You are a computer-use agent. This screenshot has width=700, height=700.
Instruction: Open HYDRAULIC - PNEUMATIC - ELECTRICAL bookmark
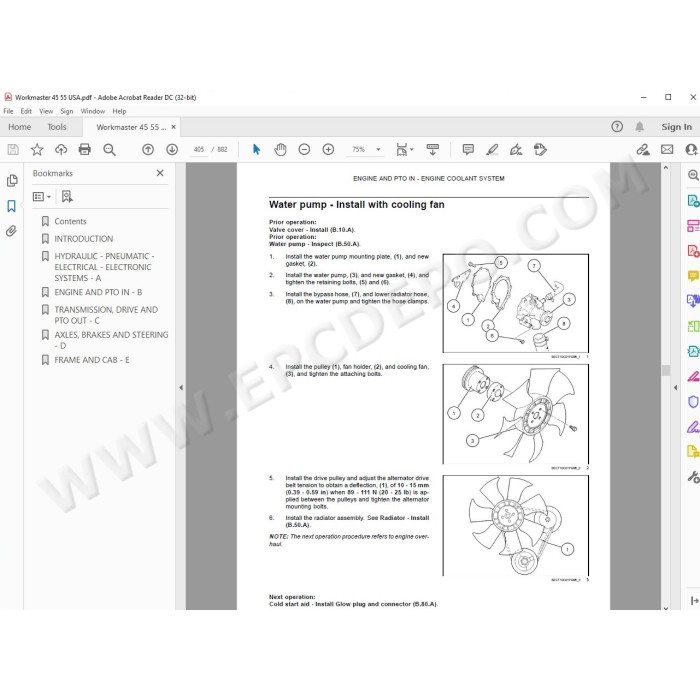(104, 267)
